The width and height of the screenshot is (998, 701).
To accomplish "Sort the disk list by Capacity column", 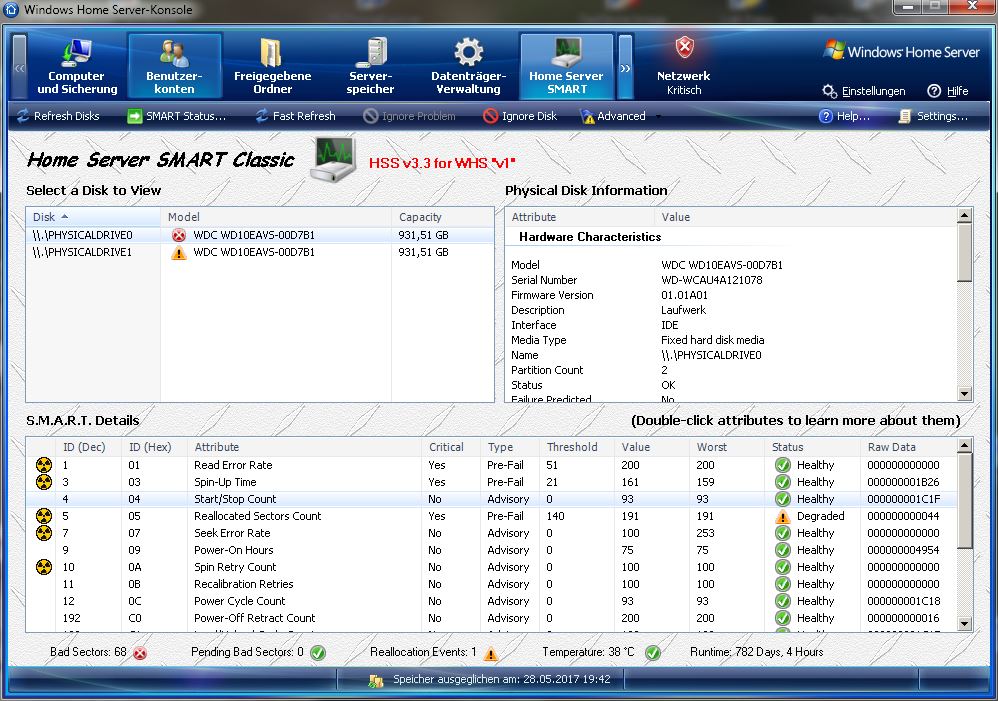I will tap(442, 217).
